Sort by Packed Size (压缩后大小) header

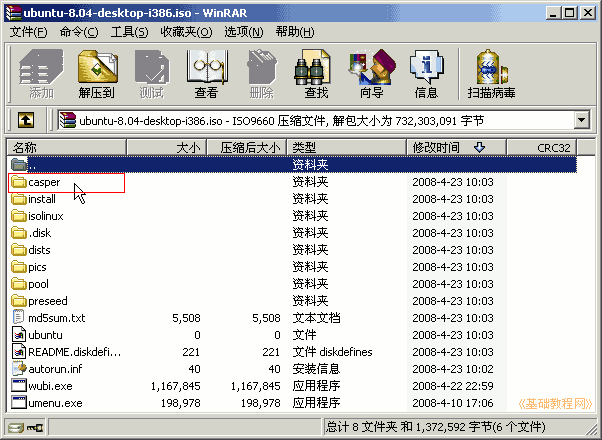pyautogui.click(x=247, y=147)
